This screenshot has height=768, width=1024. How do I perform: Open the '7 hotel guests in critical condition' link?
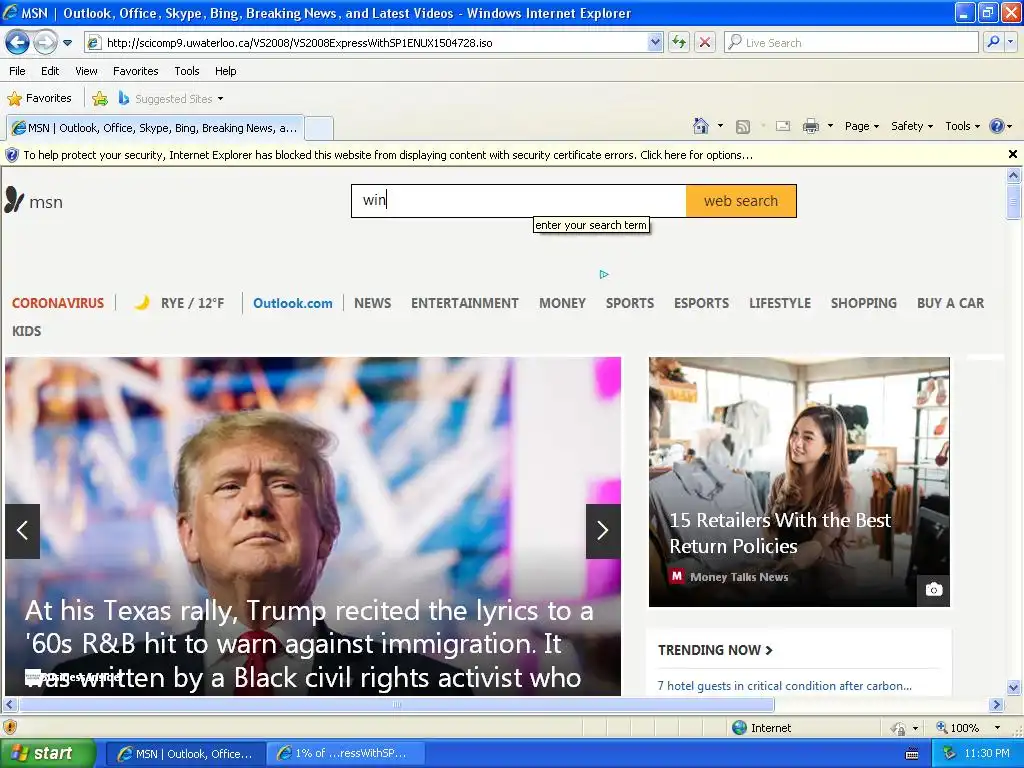784,686
